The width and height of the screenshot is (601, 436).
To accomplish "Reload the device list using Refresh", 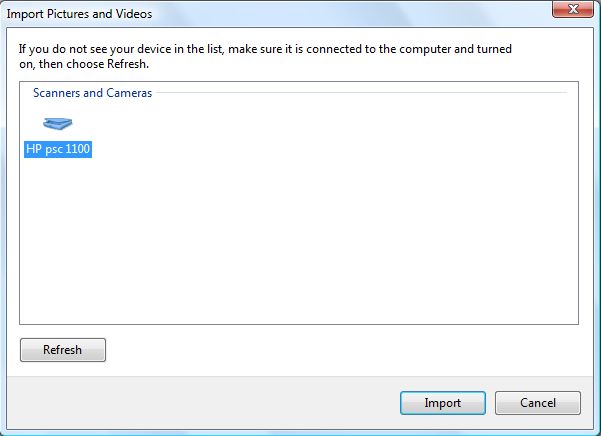I will click(x=63, y=350).
